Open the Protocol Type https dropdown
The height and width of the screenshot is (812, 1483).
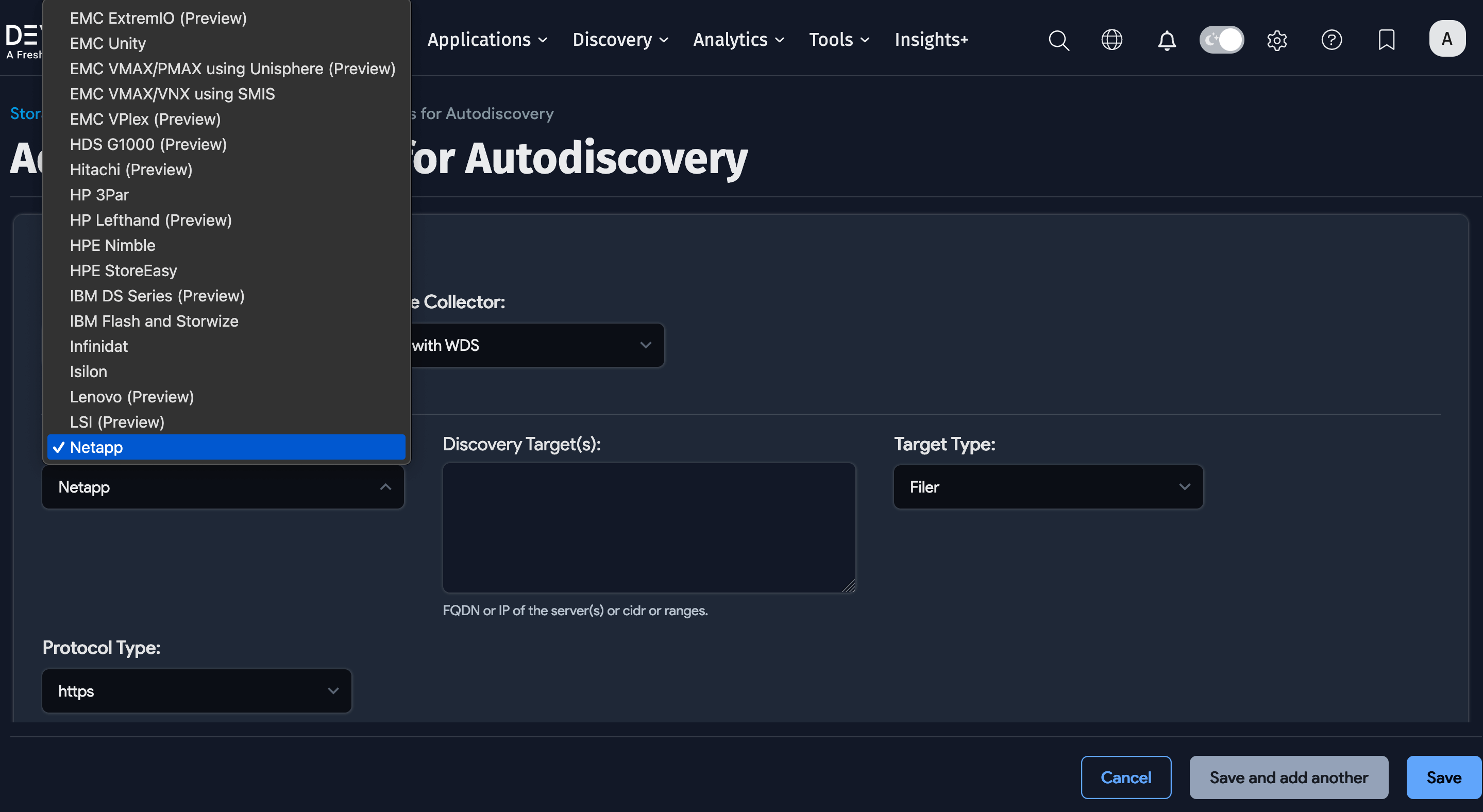[x=196, y=690]
